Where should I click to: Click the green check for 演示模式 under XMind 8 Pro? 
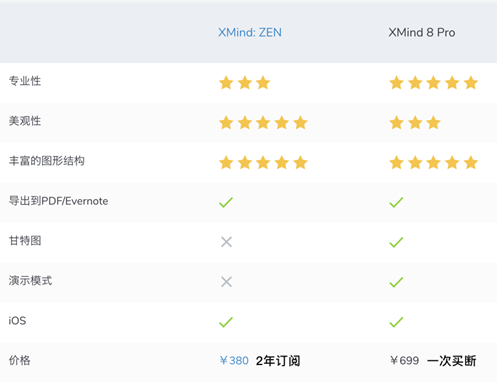(x=396, y=282)
